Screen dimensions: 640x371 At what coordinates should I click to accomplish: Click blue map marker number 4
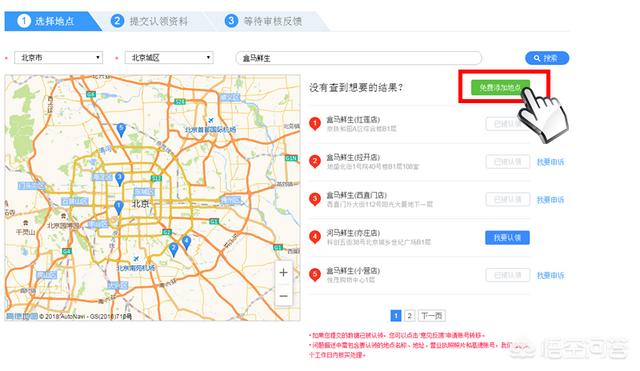point(187,242)
